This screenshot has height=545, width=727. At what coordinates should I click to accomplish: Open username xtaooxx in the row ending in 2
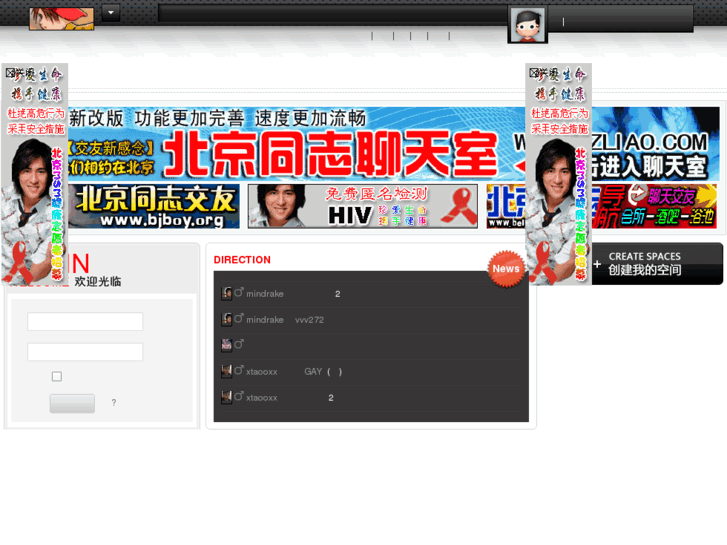[261, 398]
